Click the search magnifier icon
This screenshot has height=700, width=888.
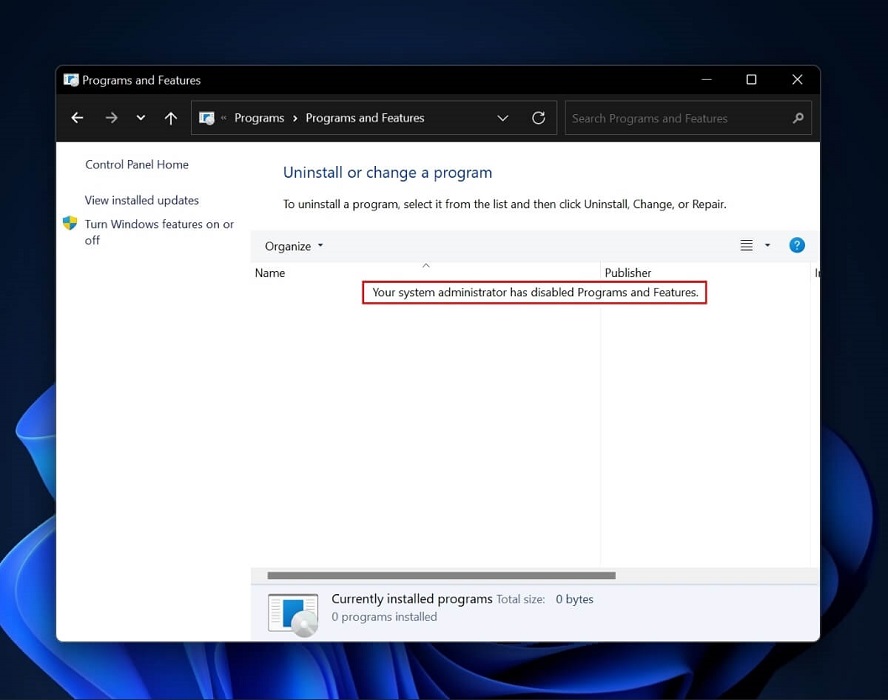797,118
